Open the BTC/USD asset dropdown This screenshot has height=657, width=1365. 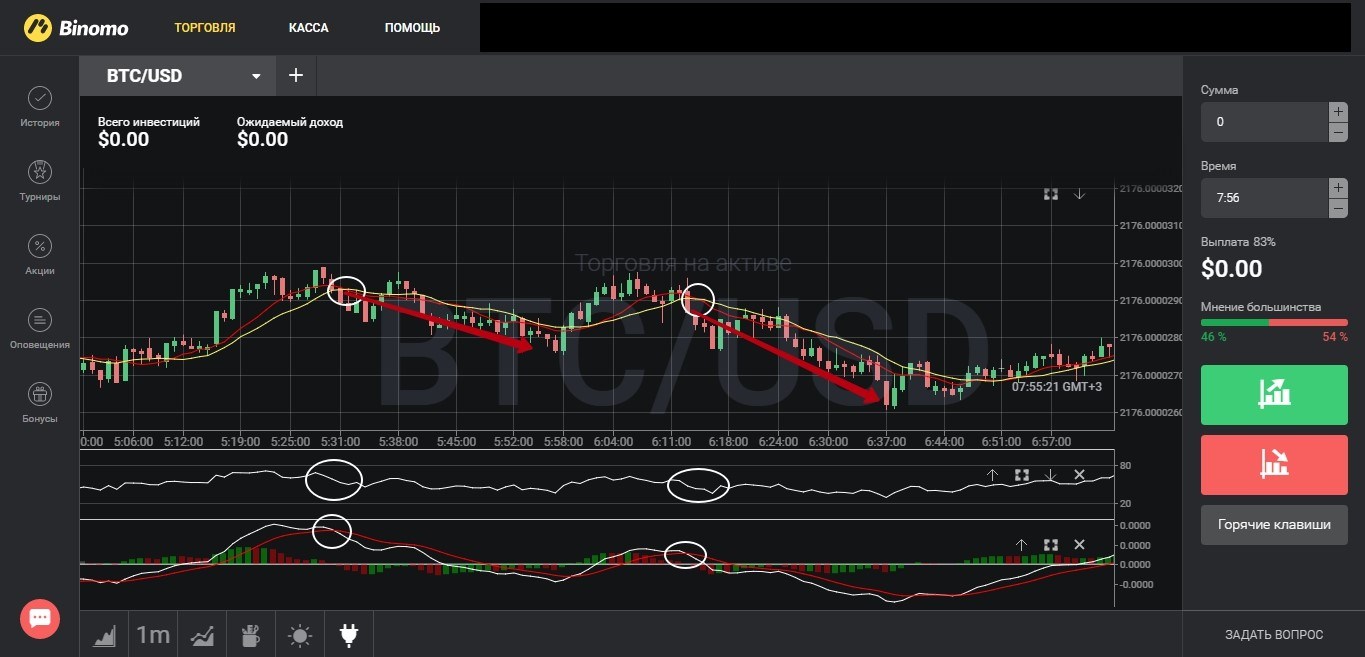[x=178, y=75]
